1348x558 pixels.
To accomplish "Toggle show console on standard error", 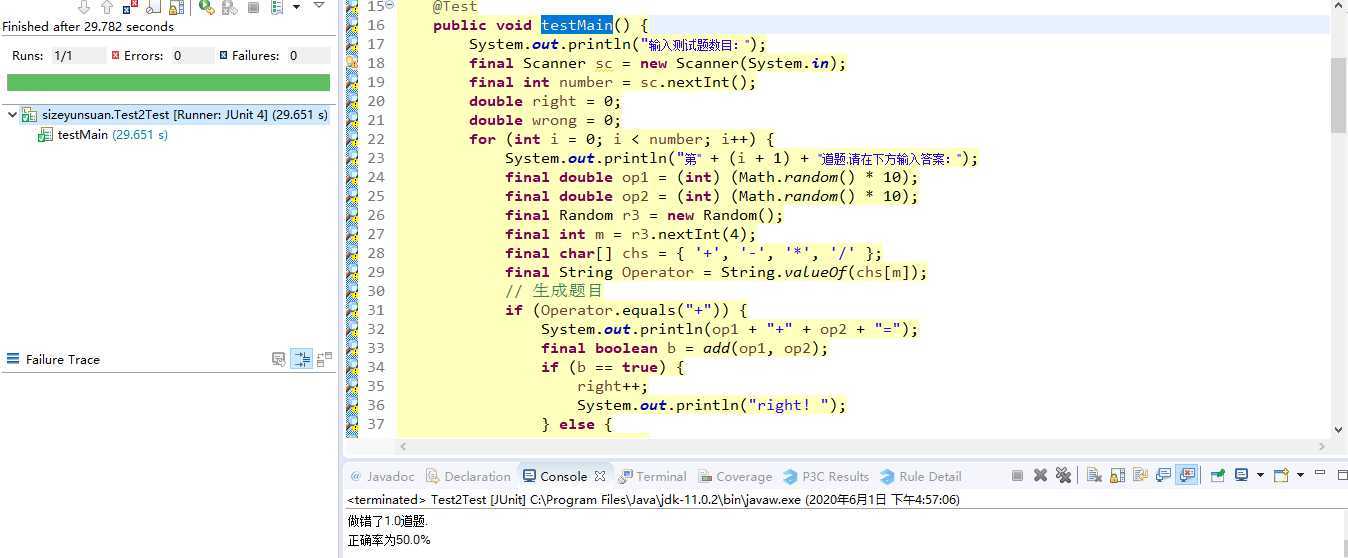I will 1188,476.
